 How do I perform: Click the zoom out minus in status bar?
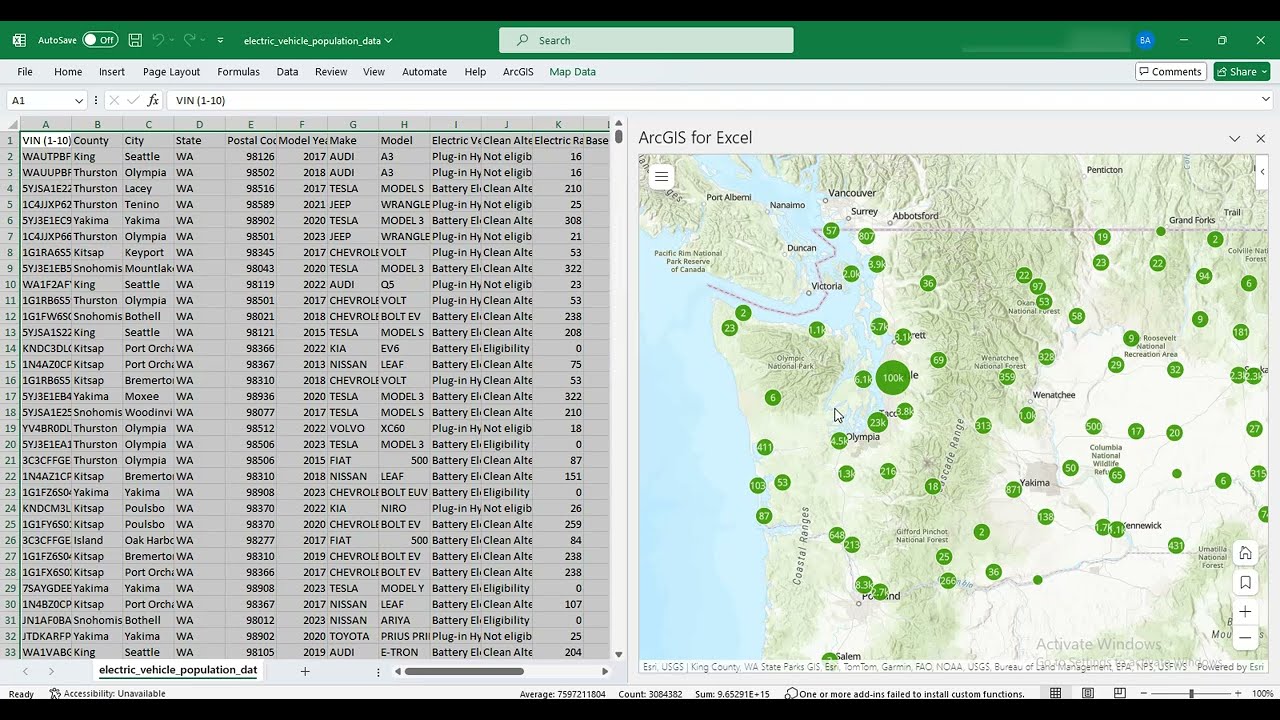pyautogui.click(x=1143, y=693)
